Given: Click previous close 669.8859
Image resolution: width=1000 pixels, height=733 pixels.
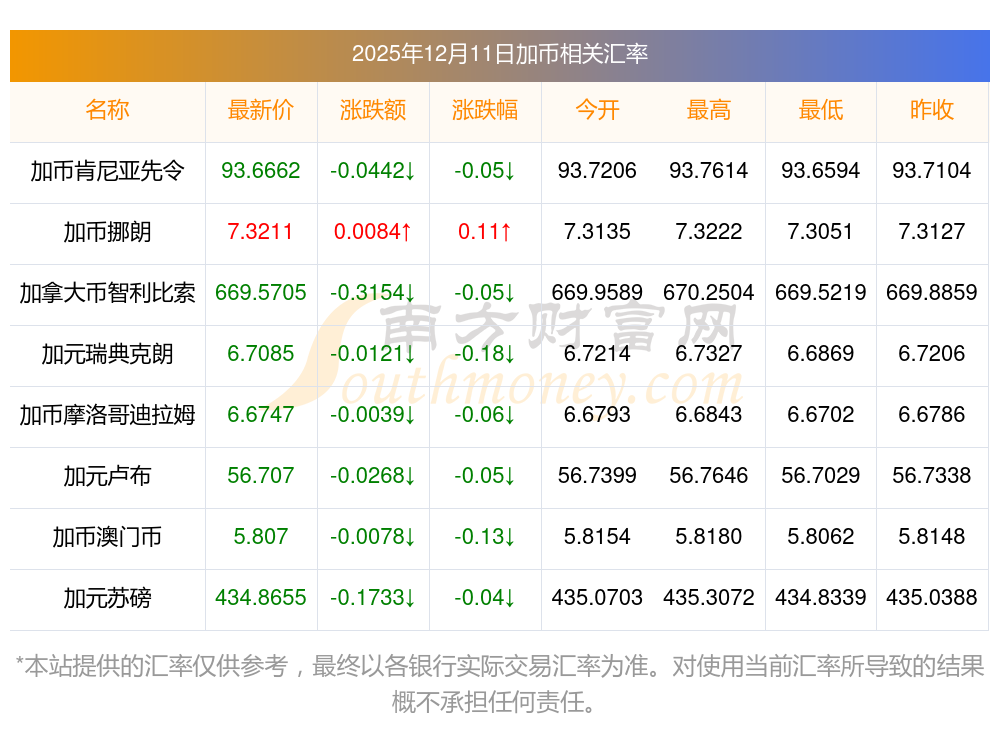Looking at the screenshot, I should (x=932, y=292).
